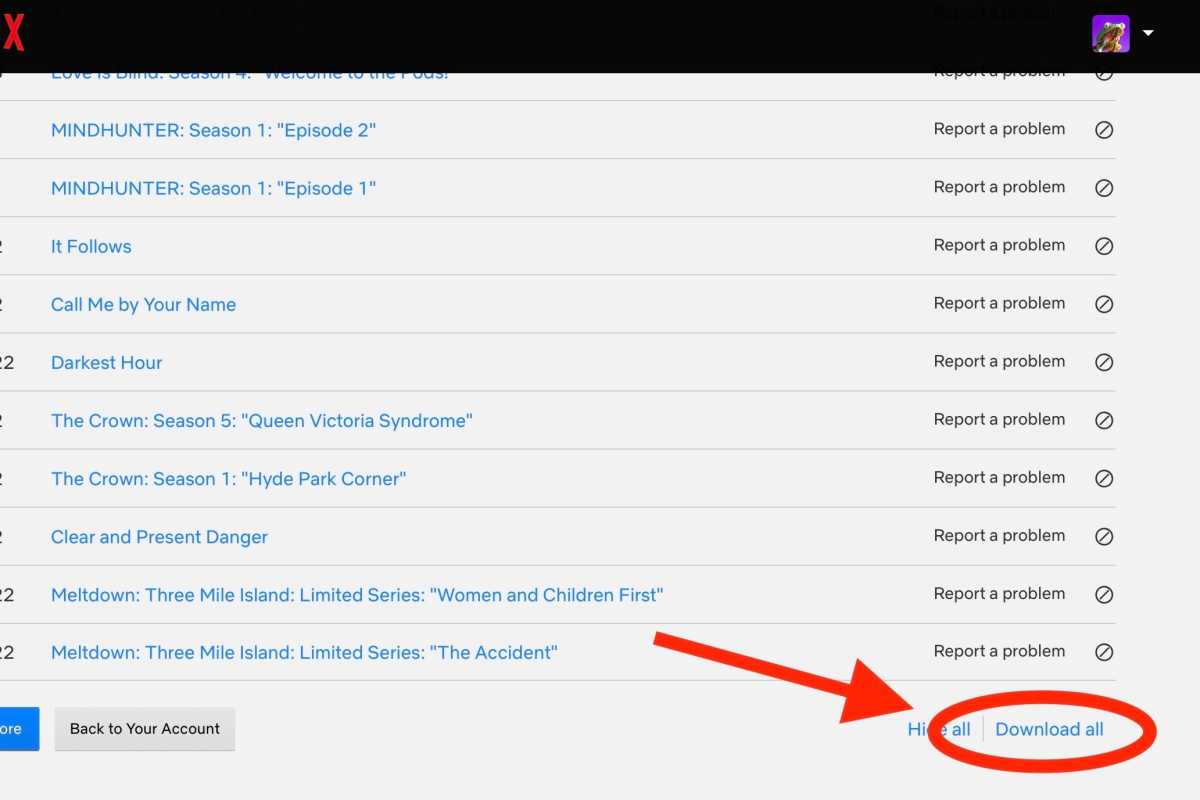
Task: Hide Darkest Hour from viewing history
Action: [1104, 362]
